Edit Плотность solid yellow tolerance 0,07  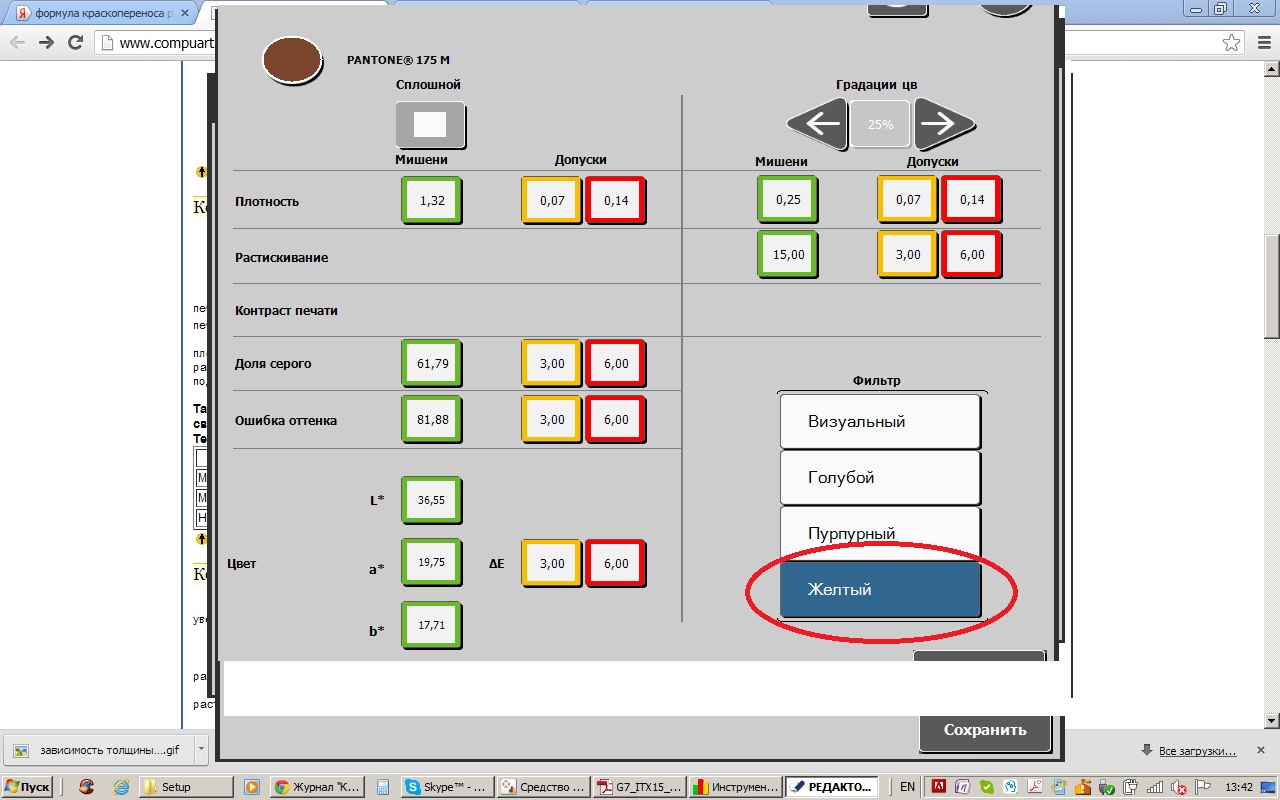click(x=551, y=200)
